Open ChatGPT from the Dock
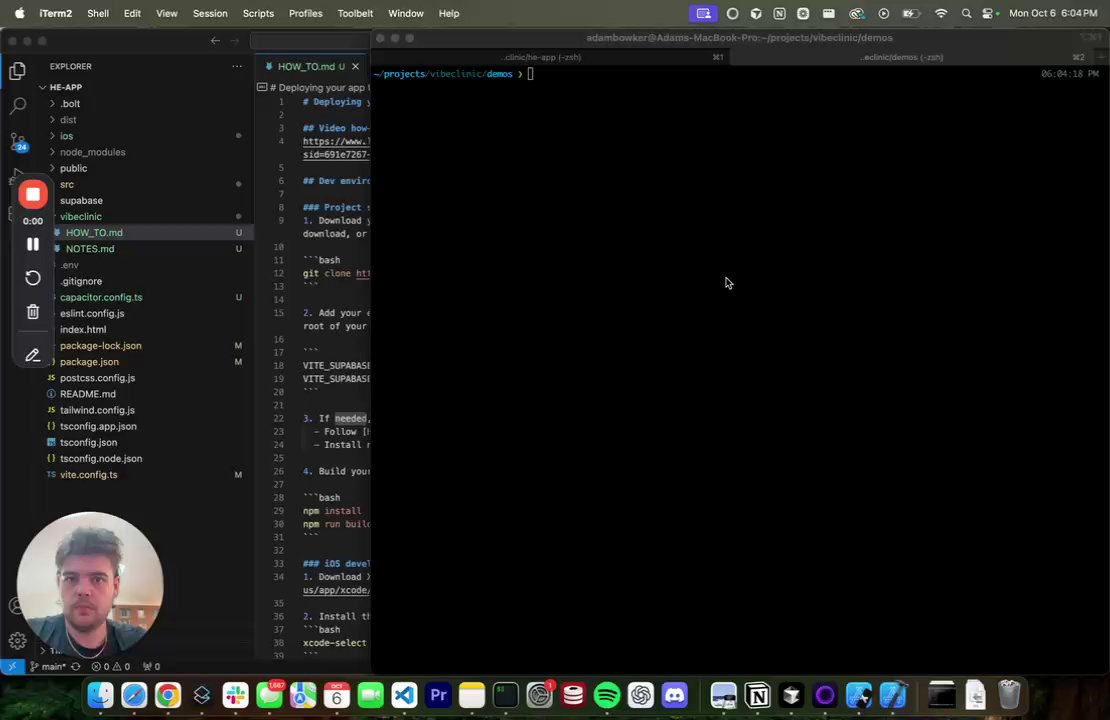This screenshot has height=720, width=1110. click(x=641, y=695)
